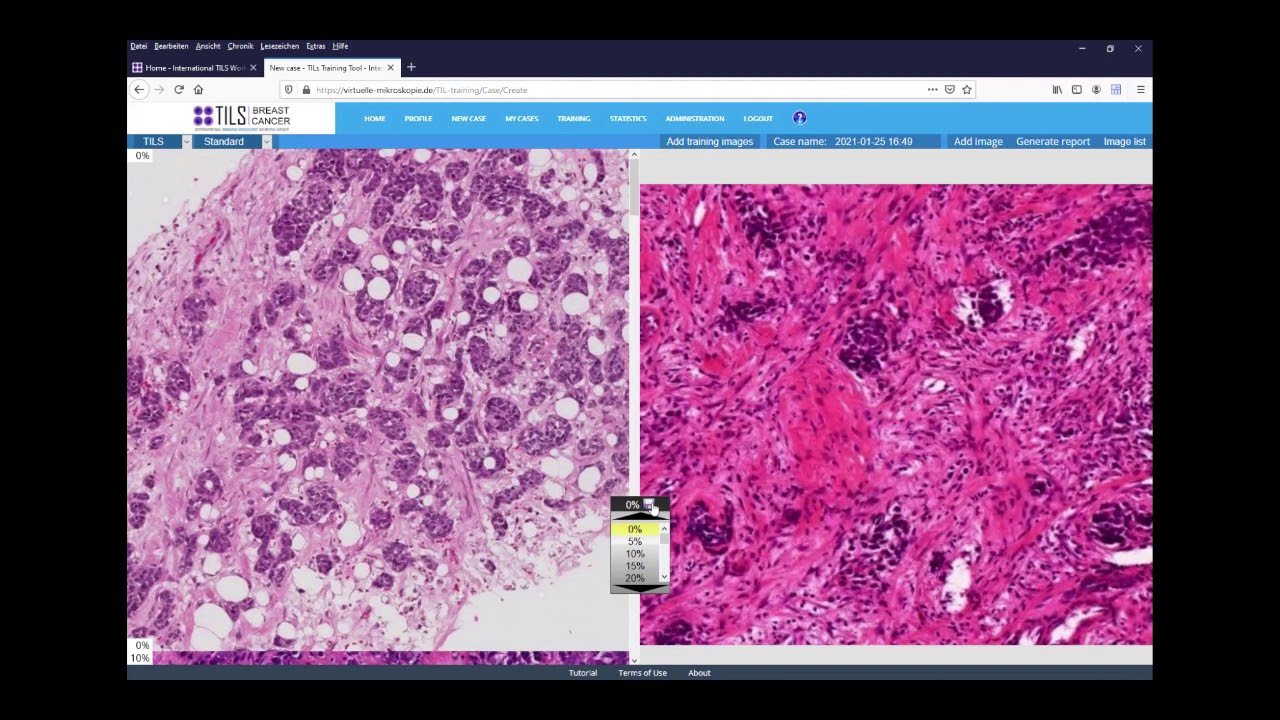This screenshot has width=1280, height=720.
Task: Click the browser forward arrow
Action: pos(159,89)
